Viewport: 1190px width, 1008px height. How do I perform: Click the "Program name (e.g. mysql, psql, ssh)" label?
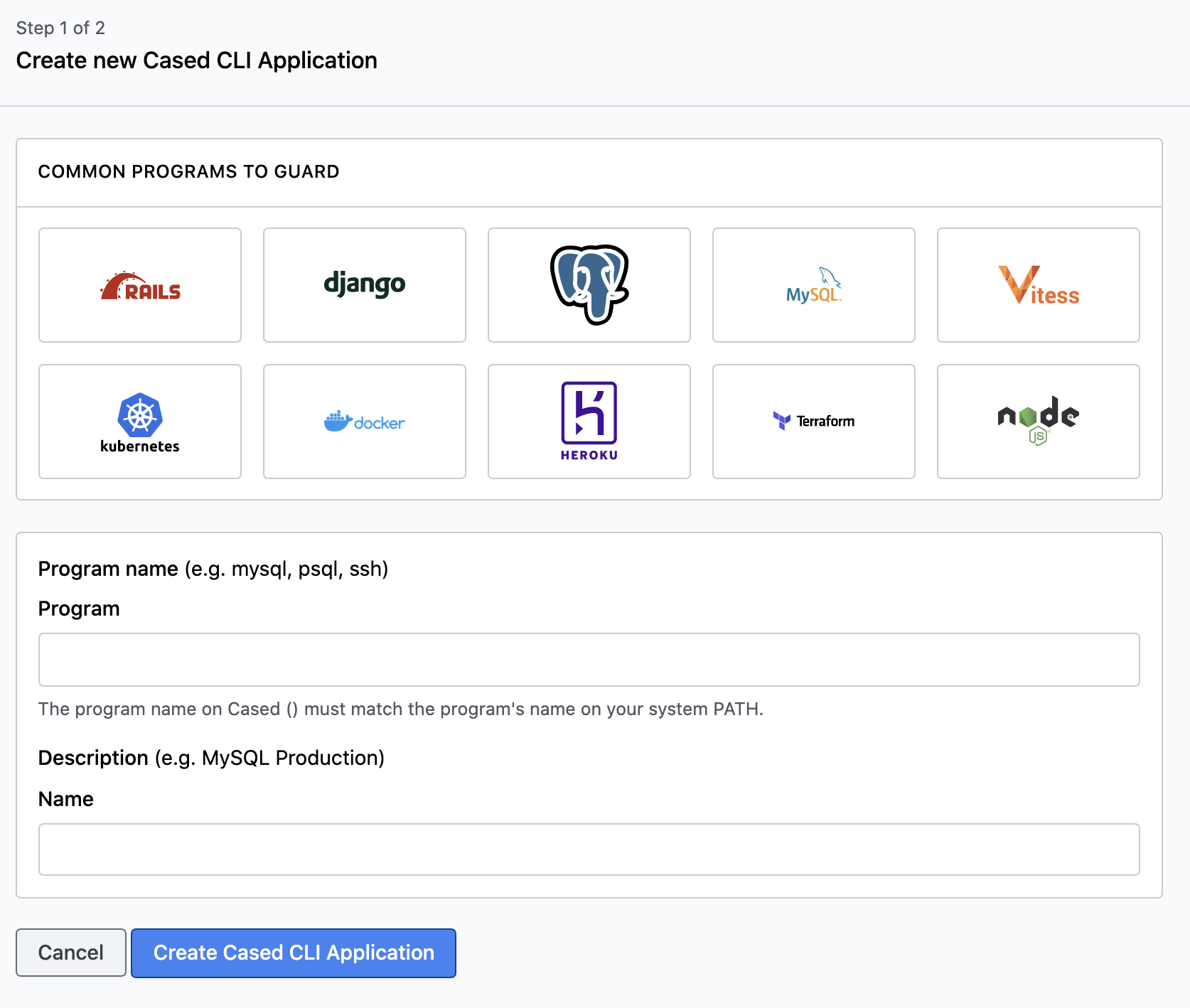tap(213, 569)
